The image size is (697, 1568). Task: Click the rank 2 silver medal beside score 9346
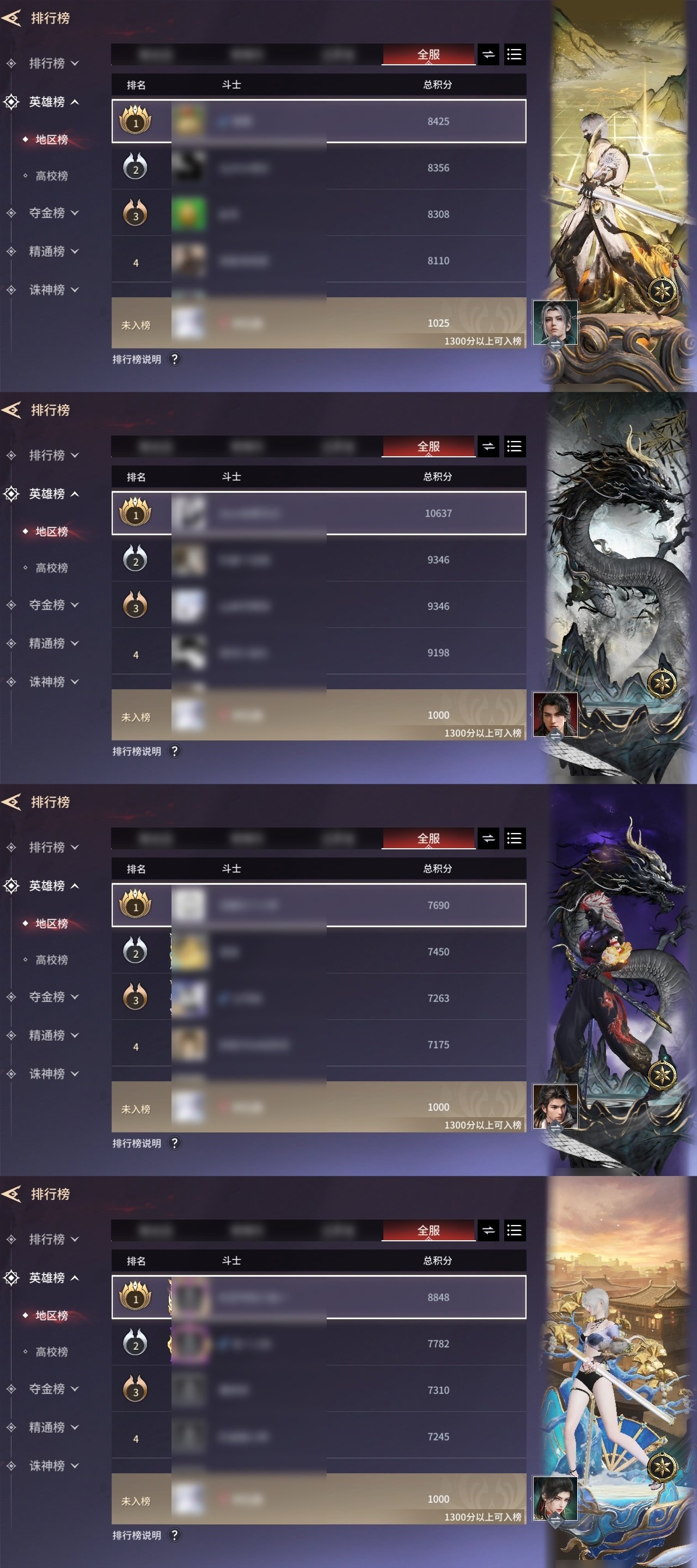pos(135,559)
